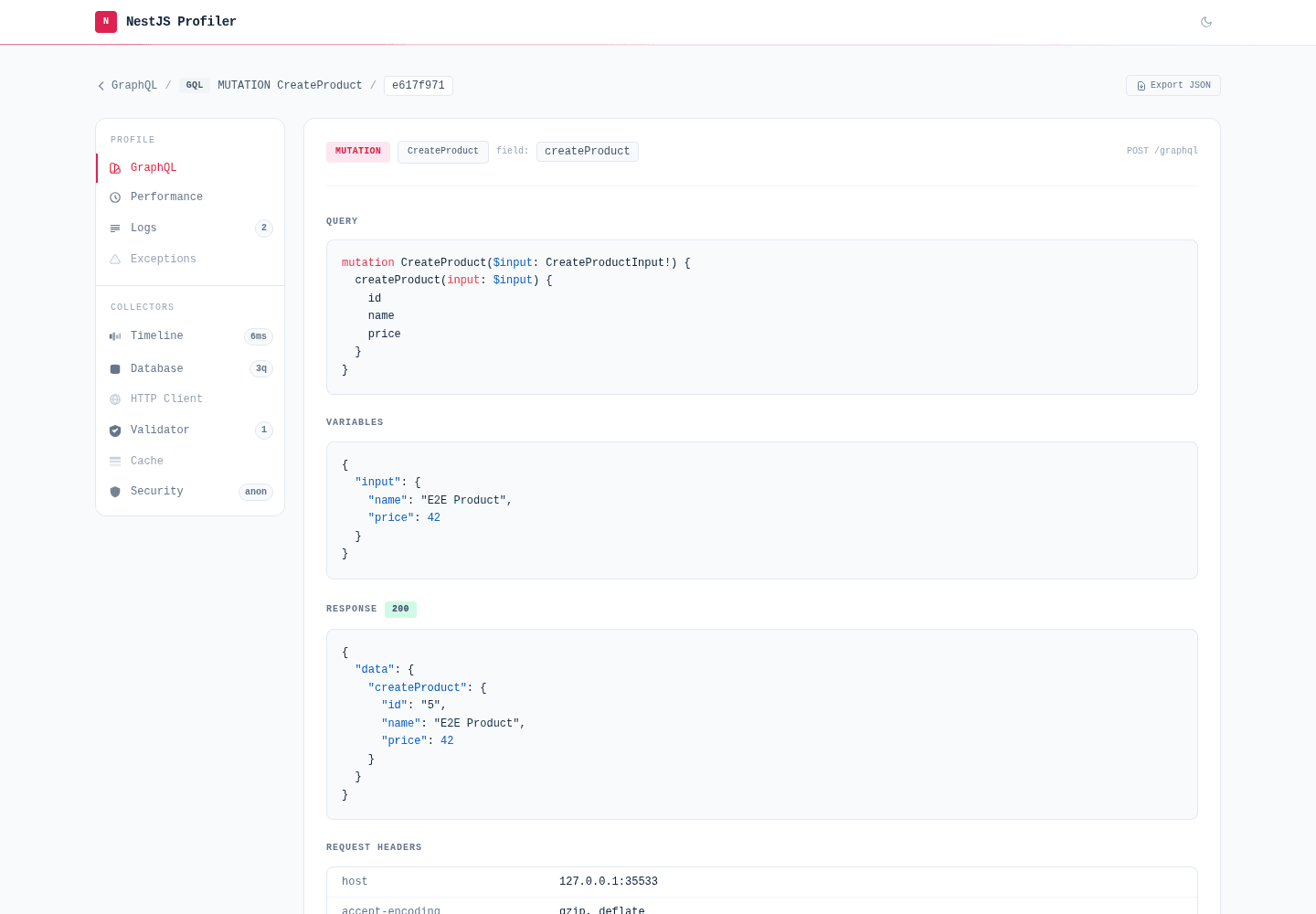This screenshot has width=1316, height=914.
Task: Click the host header value 127.0.0.1:35533
Action: (x=609, y=882)
